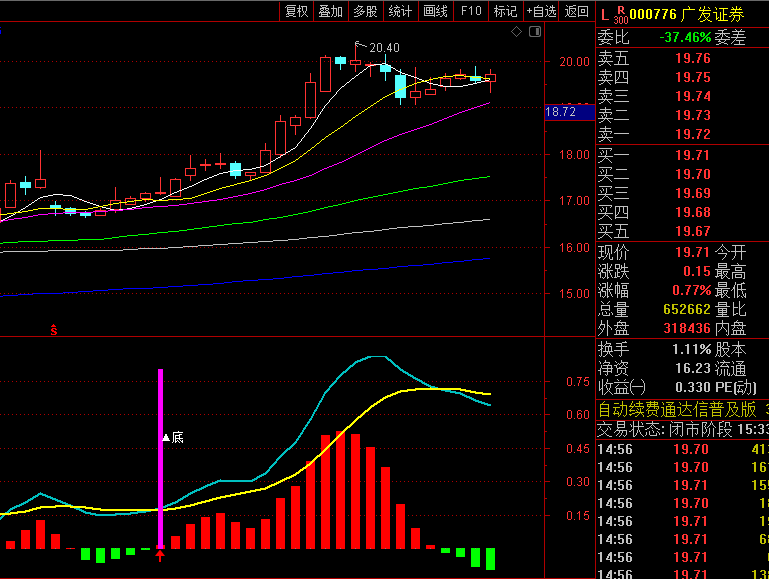
Task: Click the R300 index badge
Action: pyautogui.click(x=621, y=14)
